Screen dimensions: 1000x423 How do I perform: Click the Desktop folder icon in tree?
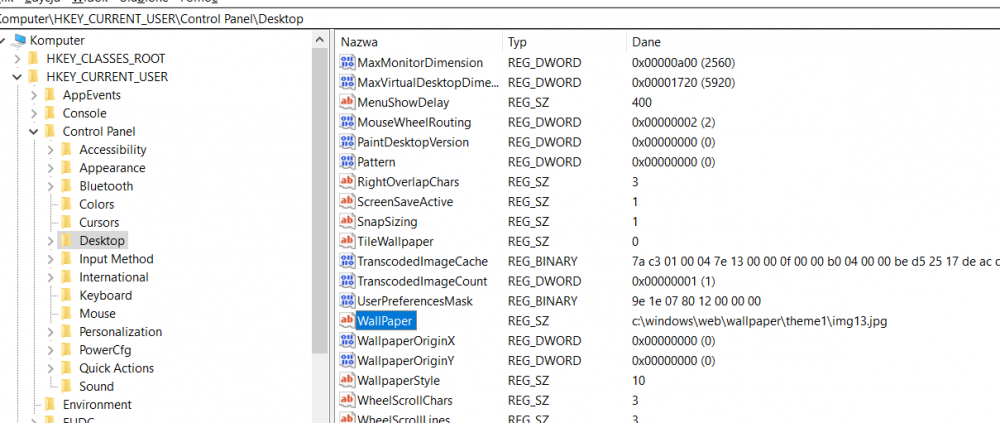[66, 241]
